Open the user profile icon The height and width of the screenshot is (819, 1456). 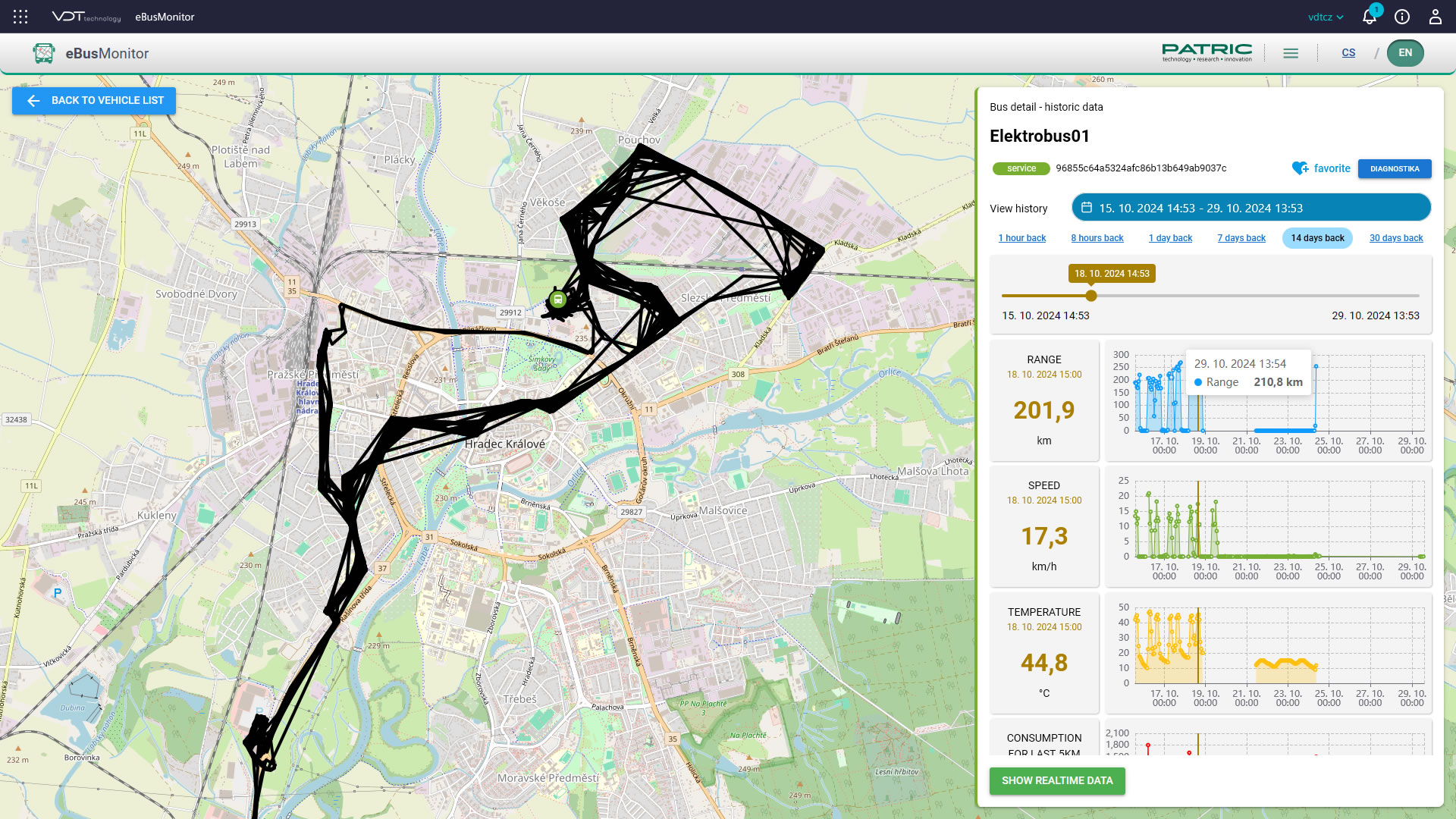[1435, 16]
